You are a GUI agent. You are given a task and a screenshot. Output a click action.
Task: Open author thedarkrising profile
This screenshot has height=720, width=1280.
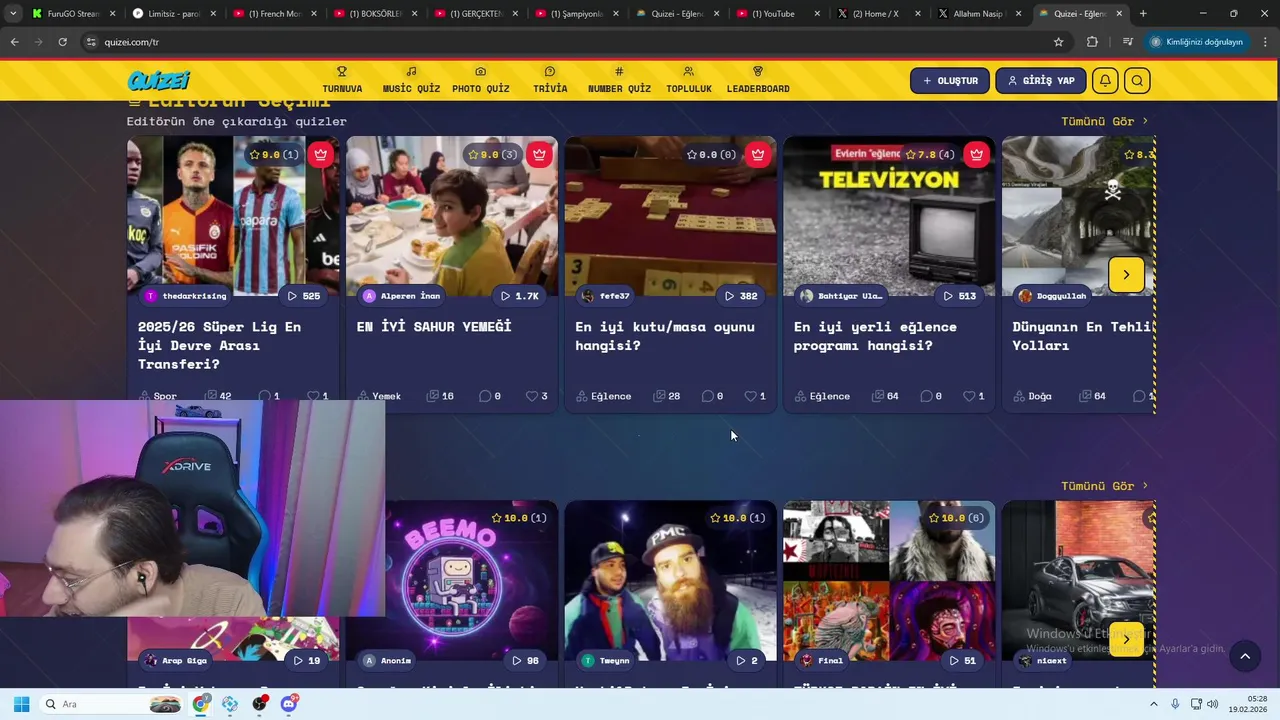tap(186, 296)
